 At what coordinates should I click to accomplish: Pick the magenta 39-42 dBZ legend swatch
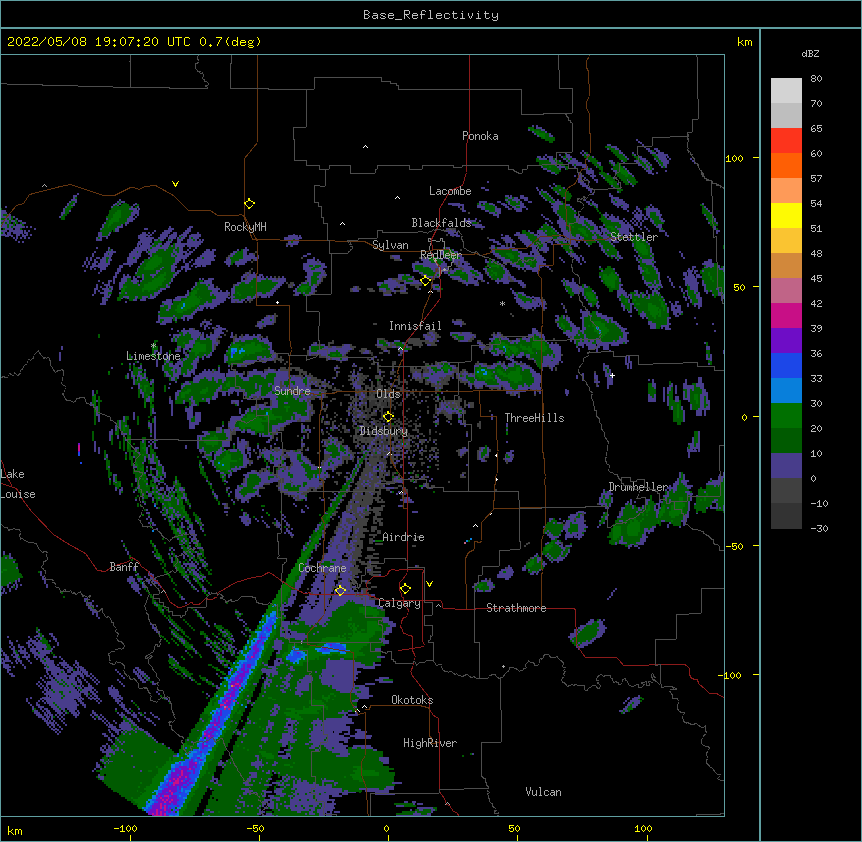coord(786,315)
